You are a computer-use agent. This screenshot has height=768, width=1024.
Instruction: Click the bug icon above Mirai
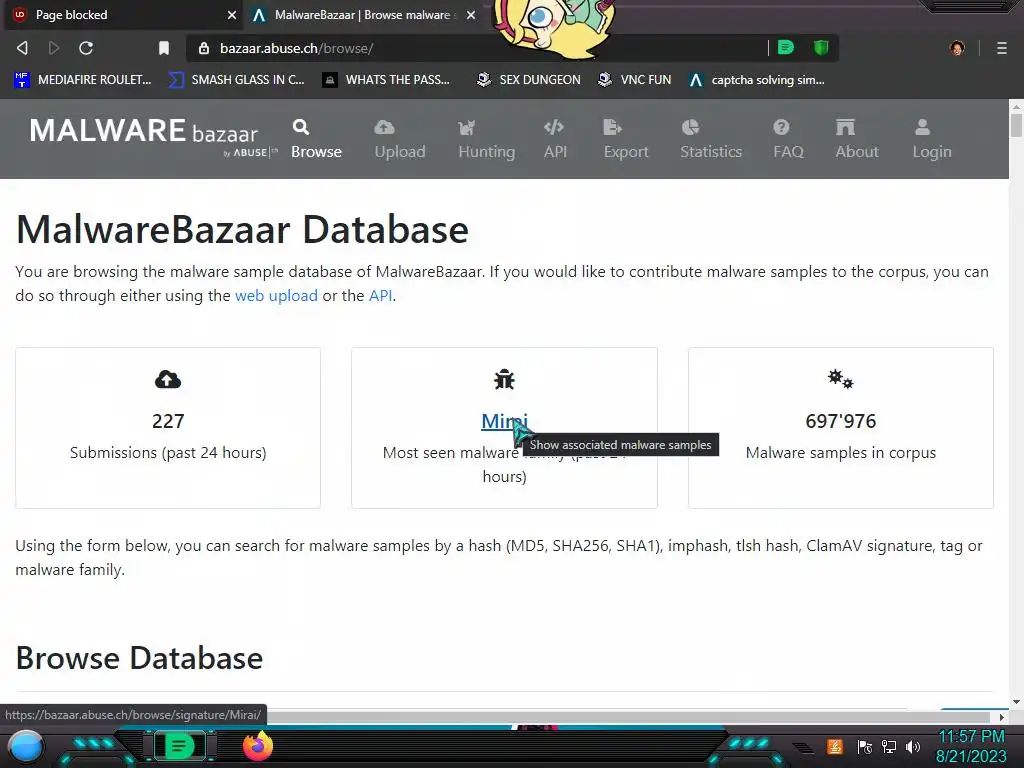pos(504,379)
